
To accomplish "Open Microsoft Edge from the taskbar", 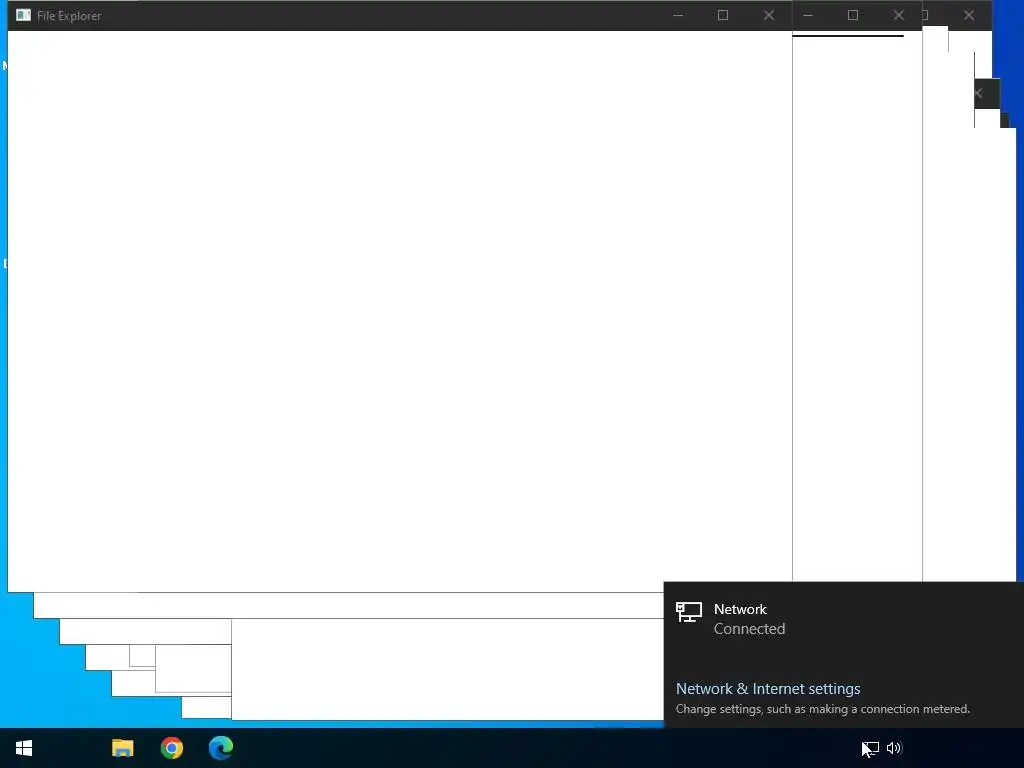I will (221, 748).
